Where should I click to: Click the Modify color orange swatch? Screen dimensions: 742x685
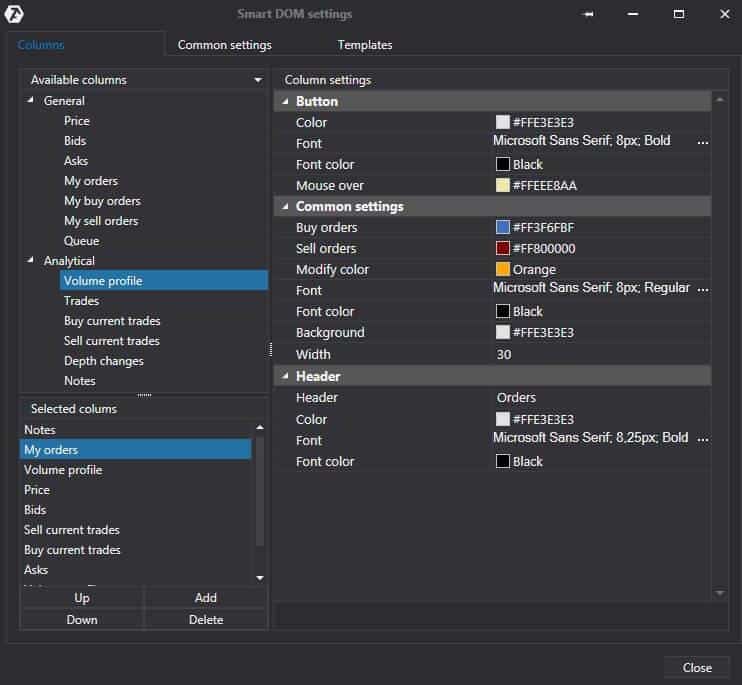tap(503, 270)
